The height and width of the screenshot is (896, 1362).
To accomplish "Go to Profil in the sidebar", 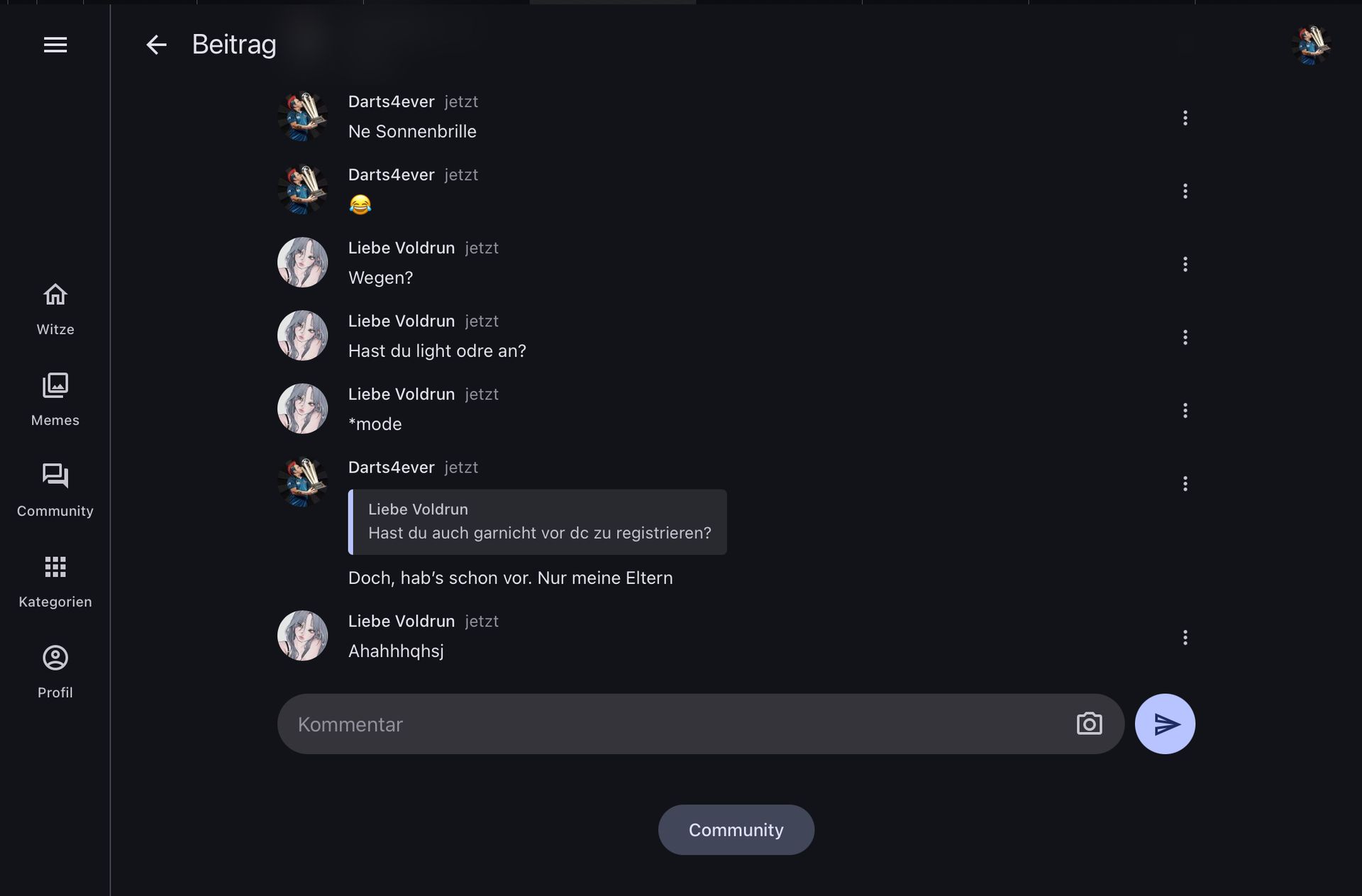I will (55, 673).
